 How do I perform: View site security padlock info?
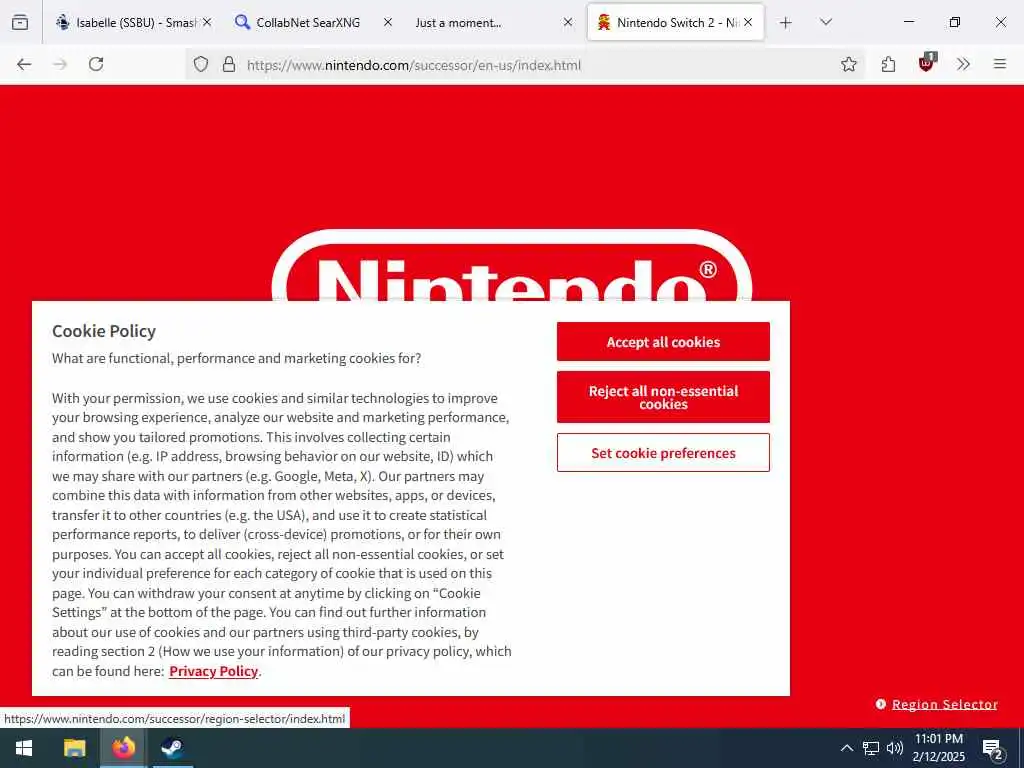[229, 64]
